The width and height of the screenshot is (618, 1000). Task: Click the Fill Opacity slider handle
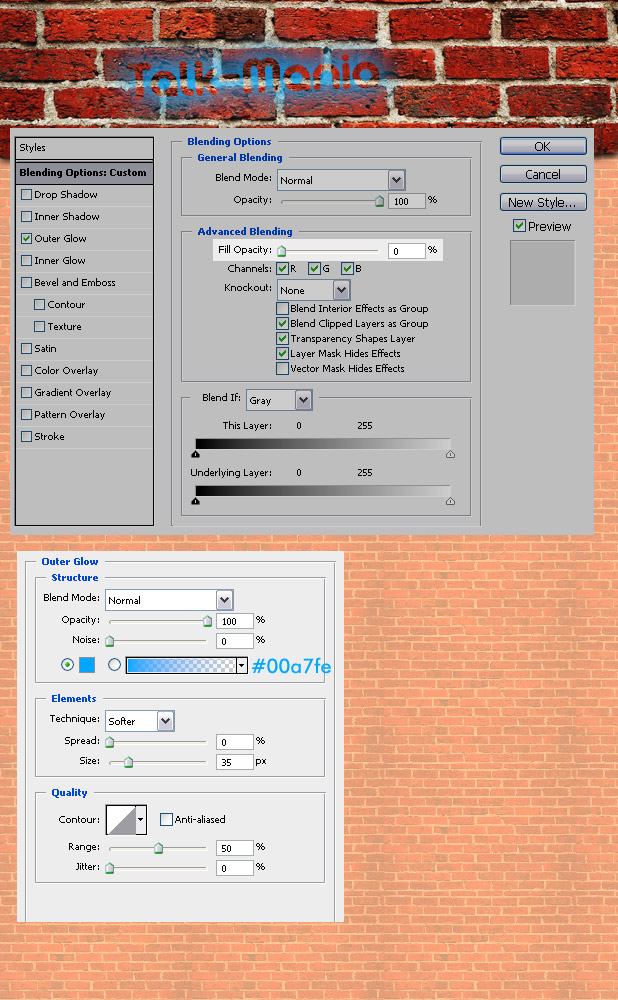tap(281, 251)
